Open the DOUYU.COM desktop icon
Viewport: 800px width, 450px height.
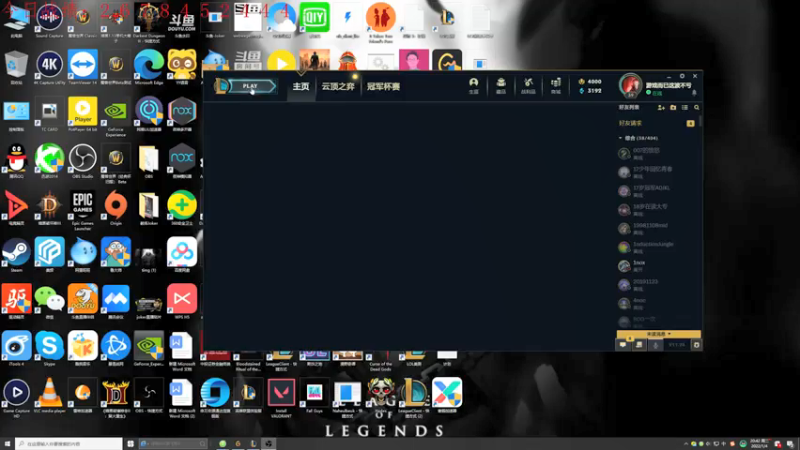182,21
